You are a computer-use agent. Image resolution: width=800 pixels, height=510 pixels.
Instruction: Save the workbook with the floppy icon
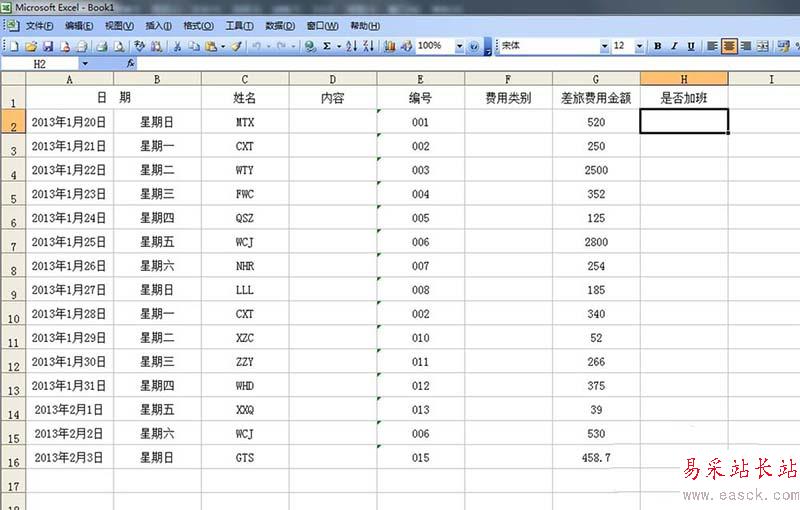[48, 46]
